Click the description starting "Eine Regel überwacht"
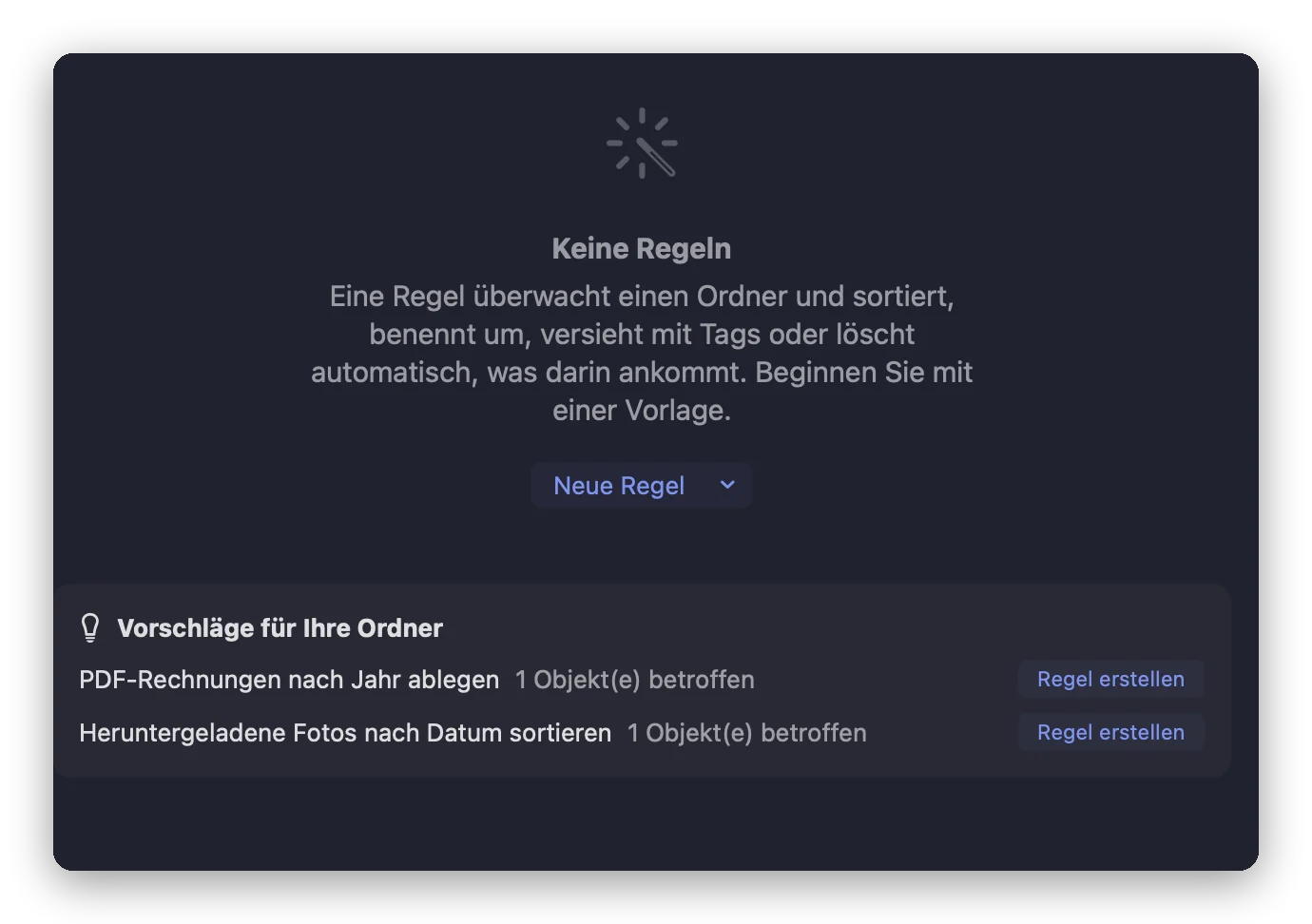The height and width of the screenshot is (924, 1312). pos(642,353)
